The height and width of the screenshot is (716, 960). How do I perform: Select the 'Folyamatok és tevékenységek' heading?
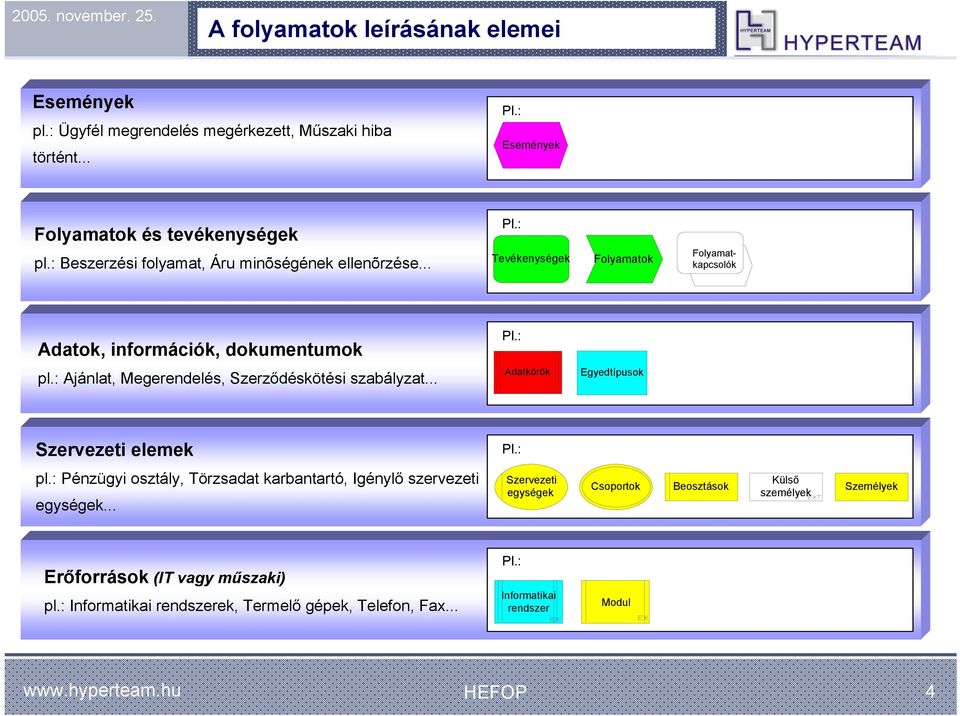coord(166,235)
